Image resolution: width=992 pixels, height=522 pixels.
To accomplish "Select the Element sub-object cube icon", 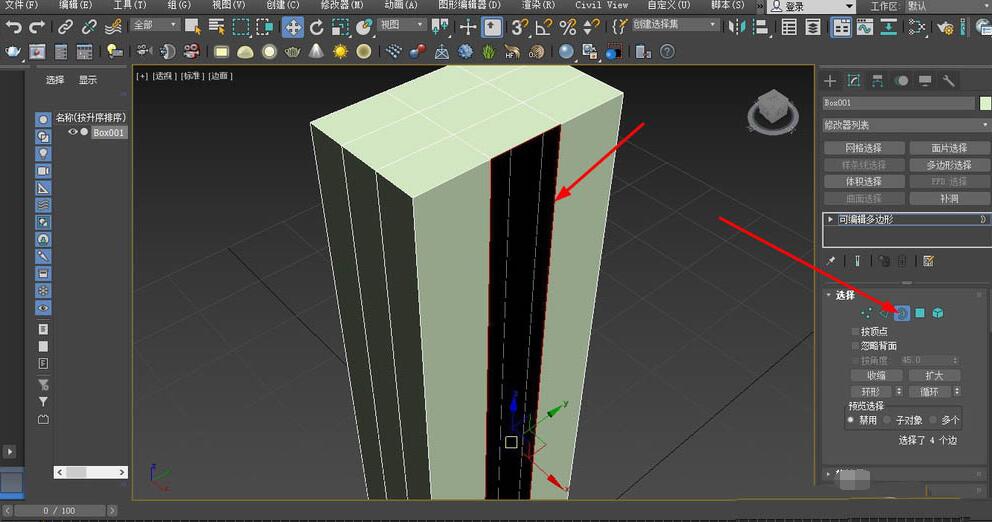I will tap(938, 313).
